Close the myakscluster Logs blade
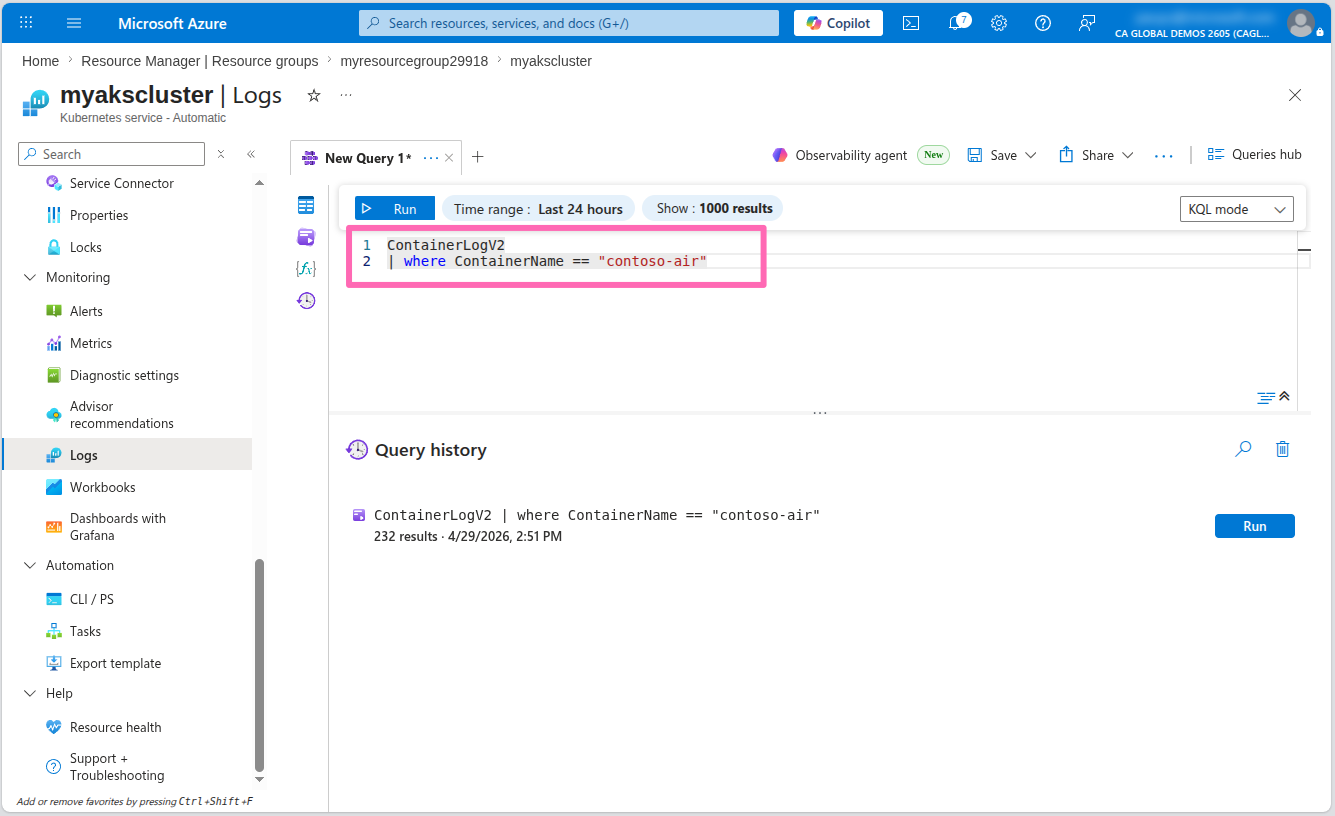 (1295, 95)
